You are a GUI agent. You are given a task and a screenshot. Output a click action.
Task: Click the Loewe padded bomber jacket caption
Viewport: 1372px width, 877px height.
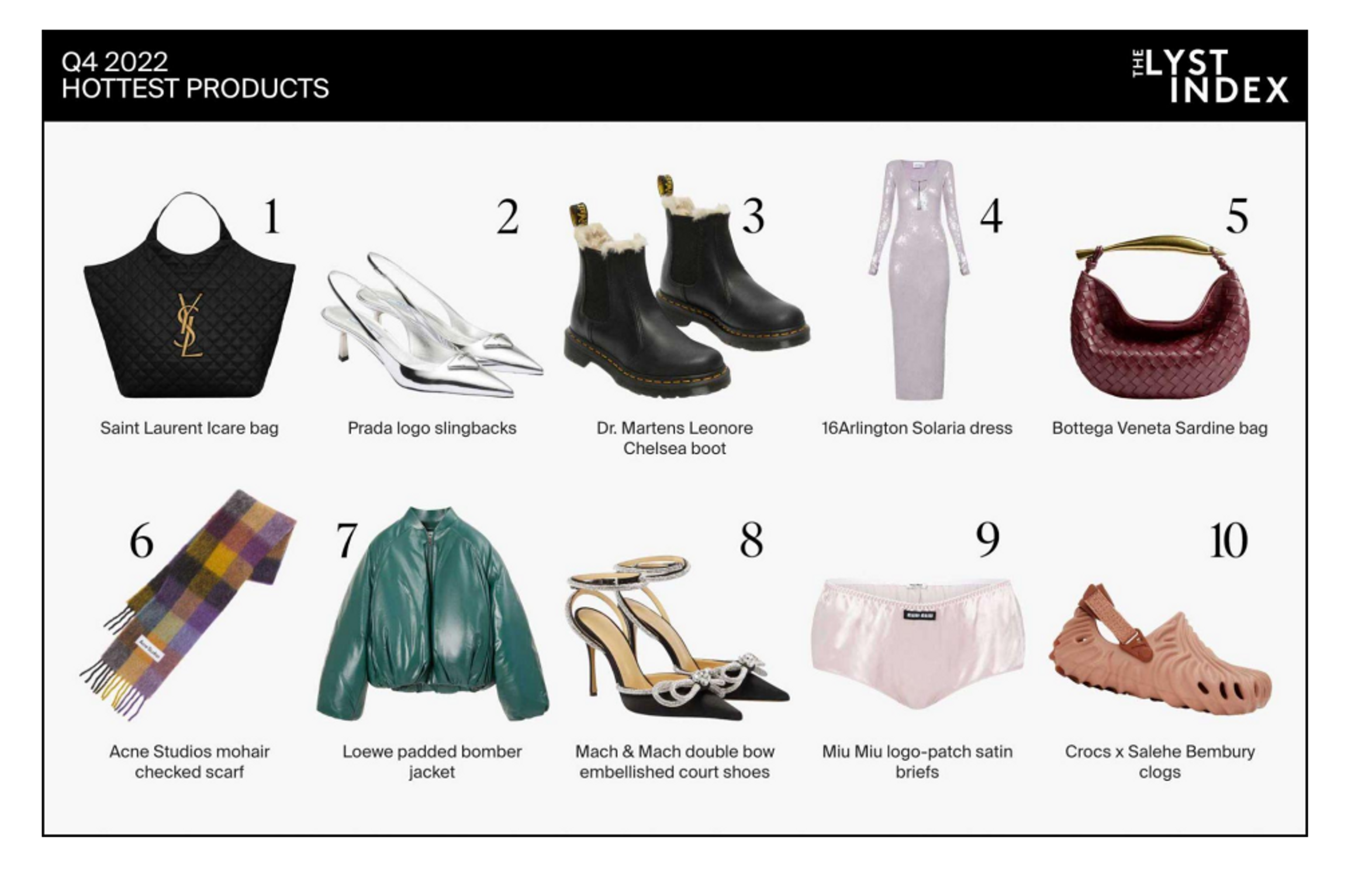pyautogui.click(x=432, y=761)
